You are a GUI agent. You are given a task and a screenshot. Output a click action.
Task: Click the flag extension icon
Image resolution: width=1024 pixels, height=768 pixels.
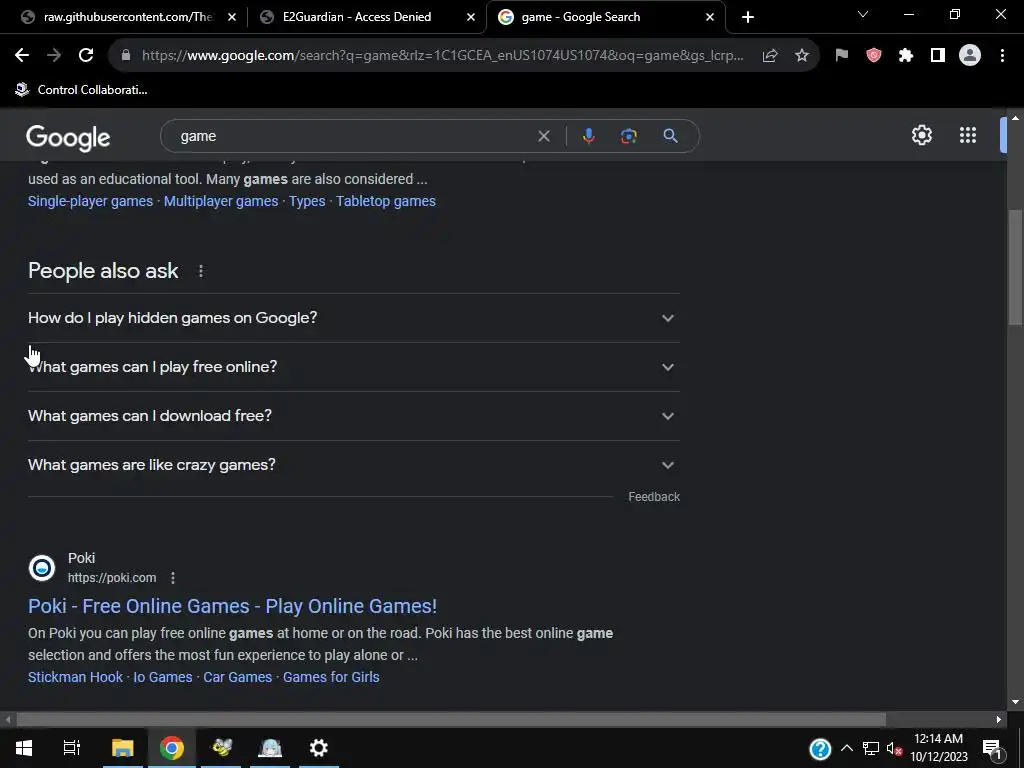(842, 56)
